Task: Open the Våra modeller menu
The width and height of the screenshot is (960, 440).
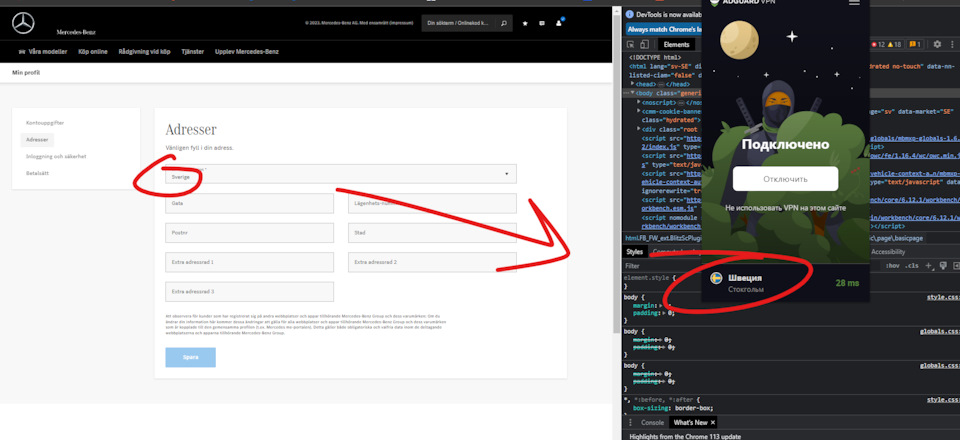Action: (43, 52)
